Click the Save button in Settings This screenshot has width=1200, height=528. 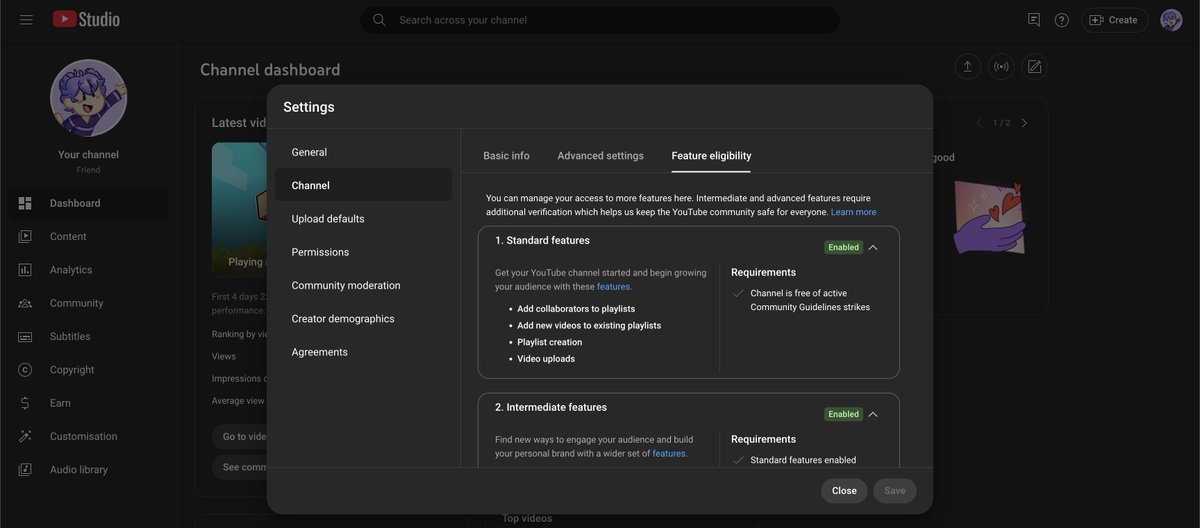pos(895,491)
